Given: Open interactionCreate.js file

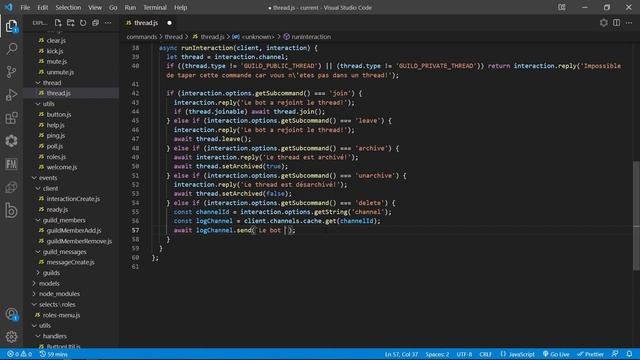Looking at the screenshot, I should point(73,199).
